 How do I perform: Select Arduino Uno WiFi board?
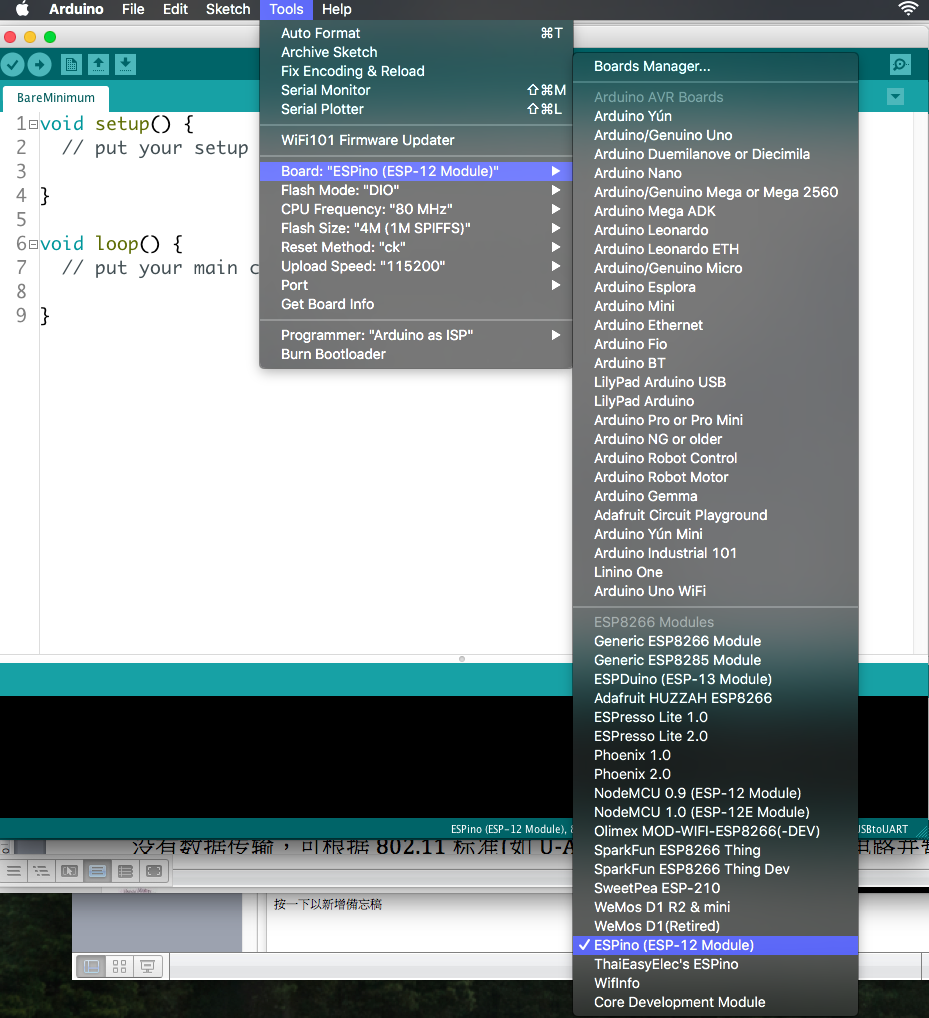coord(715,591)
